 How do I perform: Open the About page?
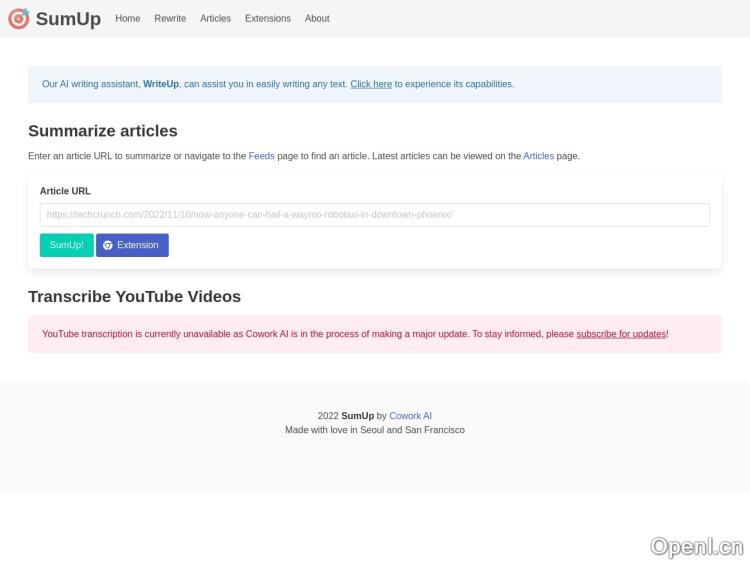tap(317, 19)
